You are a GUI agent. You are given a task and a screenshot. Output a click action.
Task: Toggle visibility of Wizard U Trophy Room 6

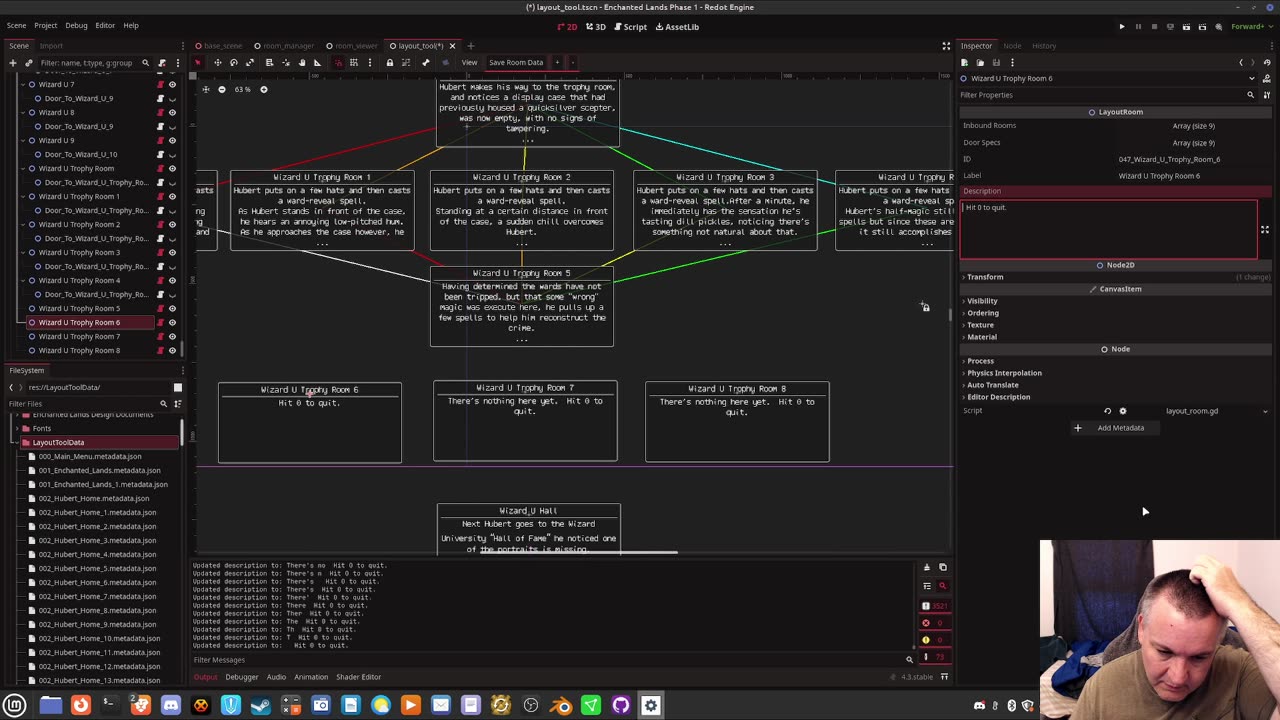pos(172,322)
